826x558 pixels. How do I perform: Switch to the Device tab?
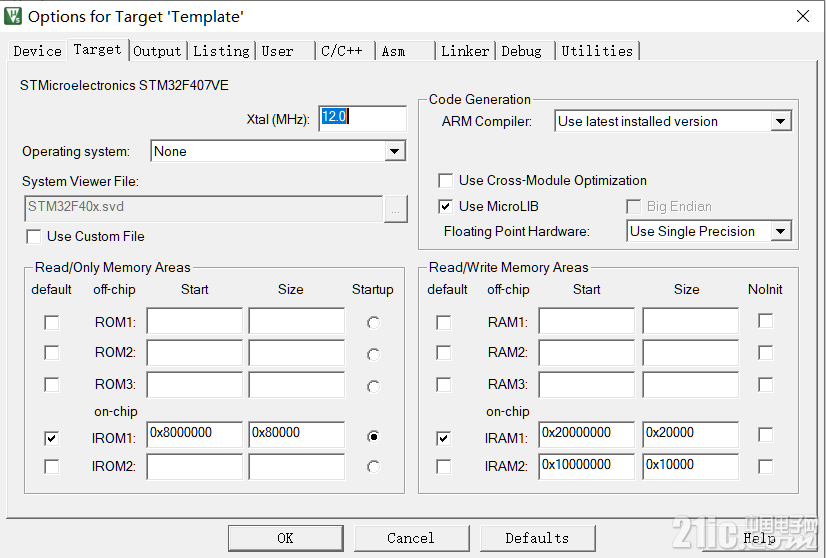coord(37,51)
